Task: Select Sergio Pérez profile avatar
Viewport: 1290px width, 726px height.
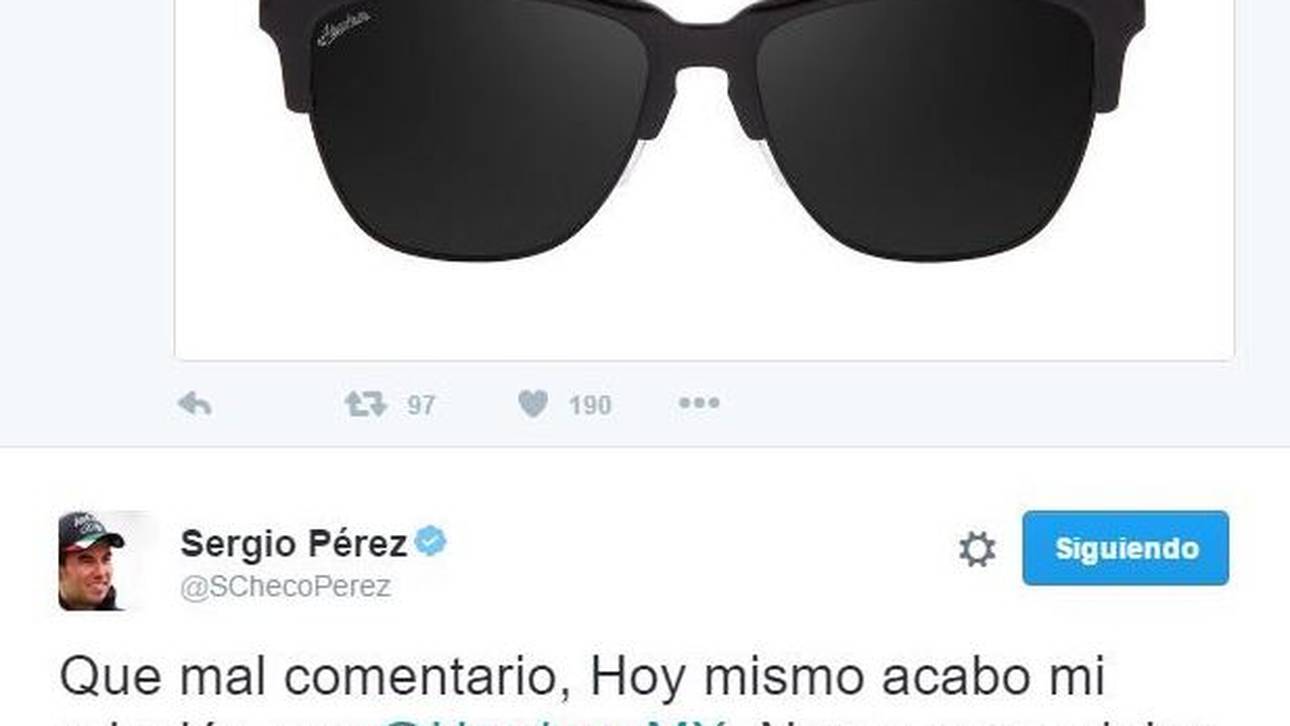Action: pos(91,560)
